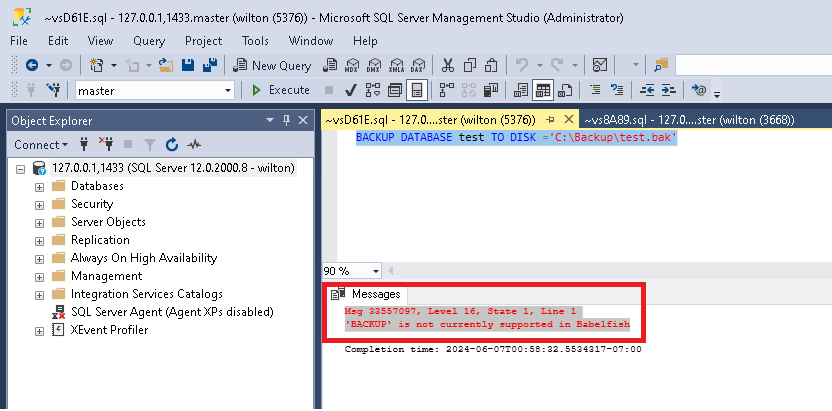Click the Paste clipboard icon
This screenshot has height=411, width=832.
coord(491,65)
